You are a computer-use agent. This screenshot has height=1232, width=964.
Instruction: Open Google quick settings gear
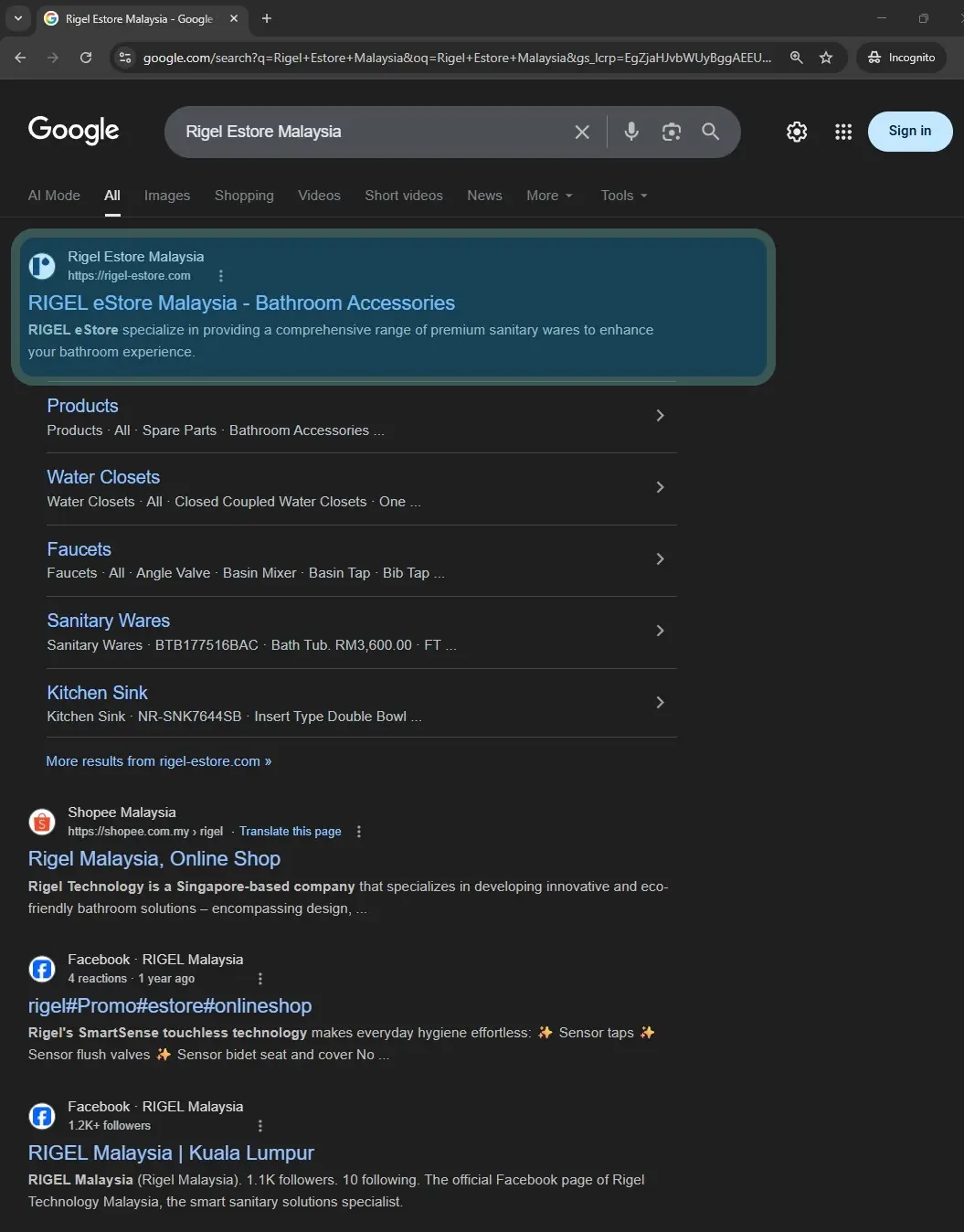coord(797,132)
